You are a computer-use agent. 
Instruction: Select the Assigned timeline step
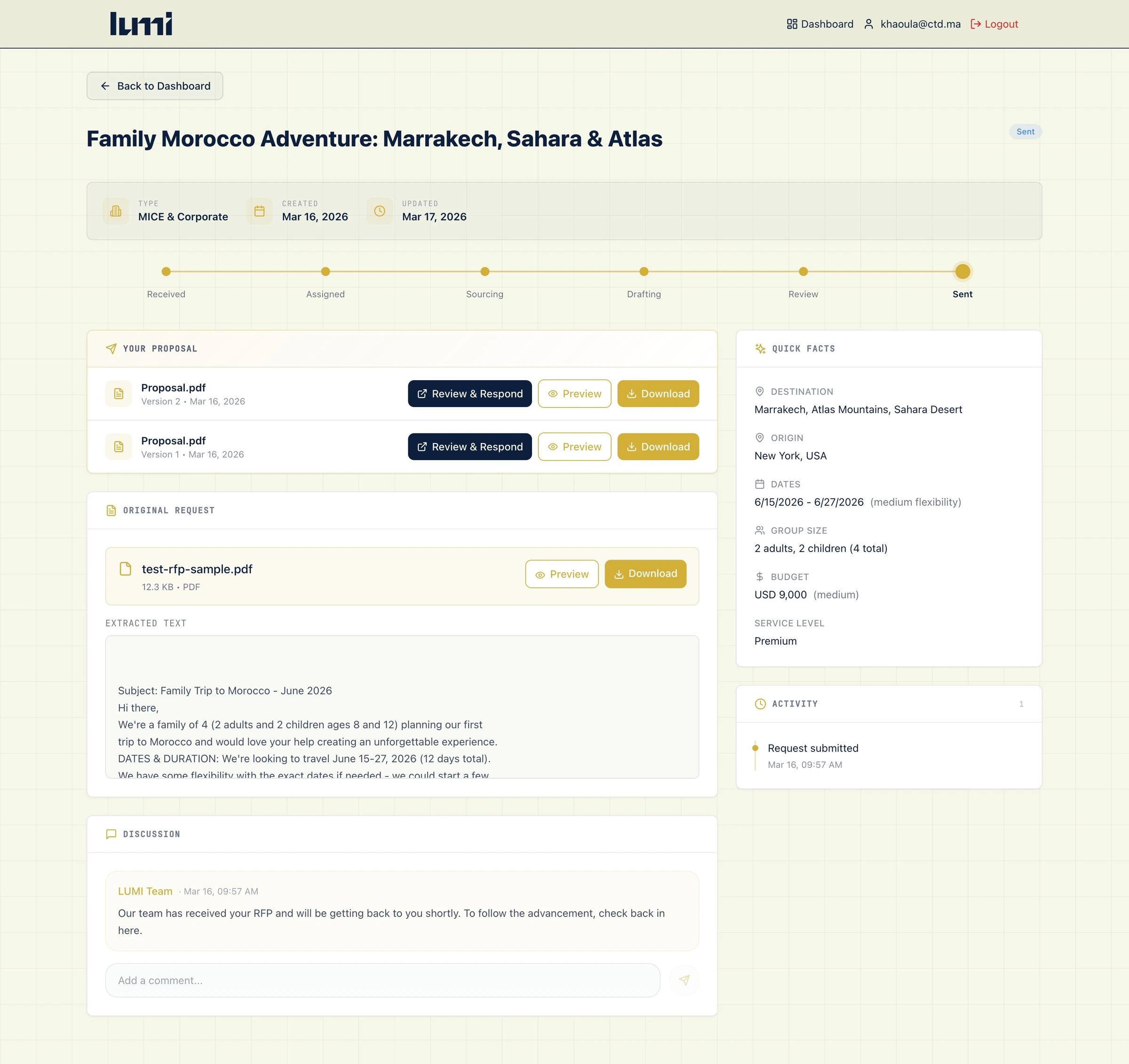click(x=326, y=272)
